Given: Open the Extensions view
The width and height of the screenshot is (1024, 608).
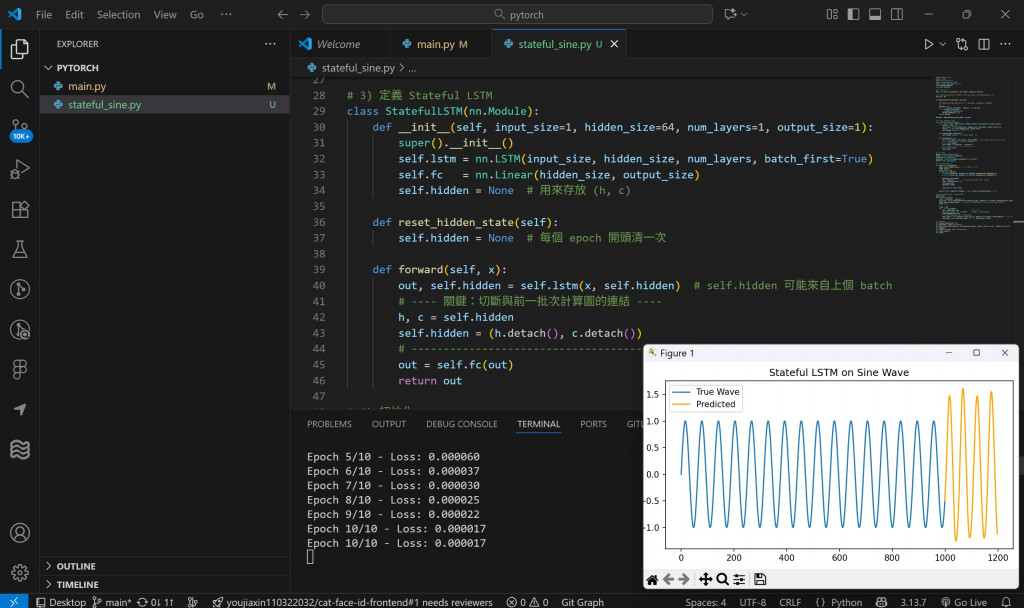Looking at the screenshot, I should click(x=19, y=209).
